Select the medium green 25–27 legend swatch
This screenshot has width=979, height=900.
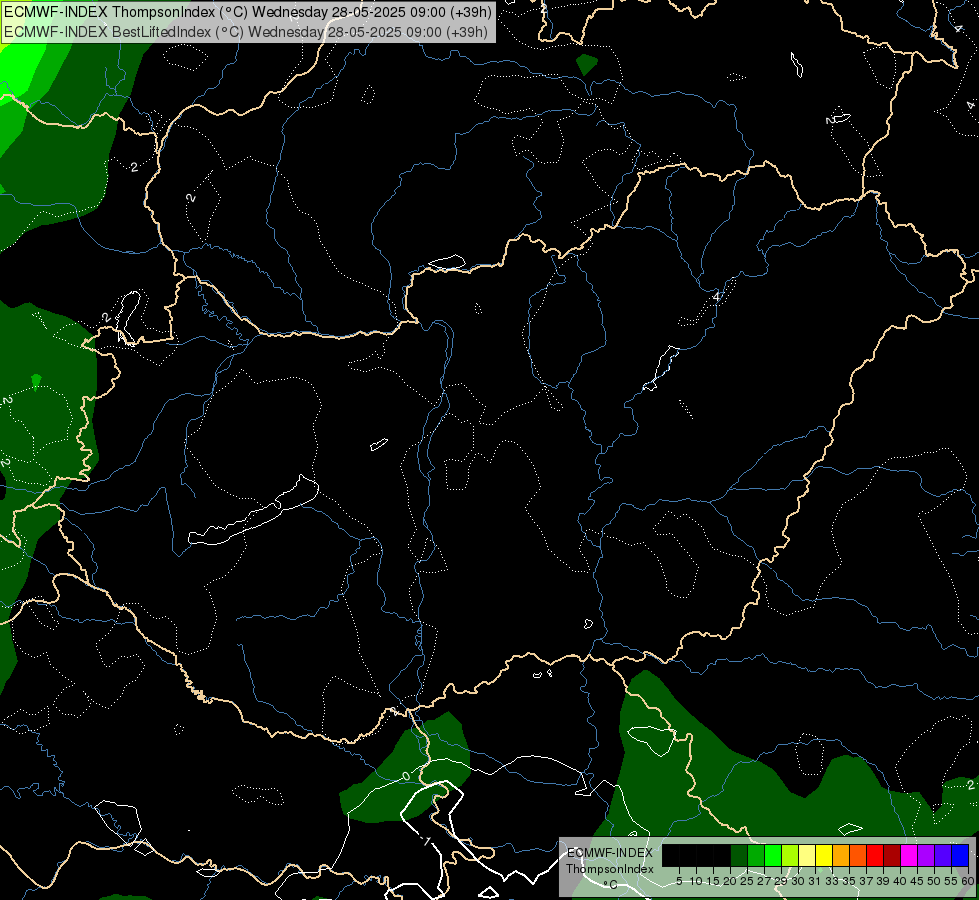pos(756,855)
